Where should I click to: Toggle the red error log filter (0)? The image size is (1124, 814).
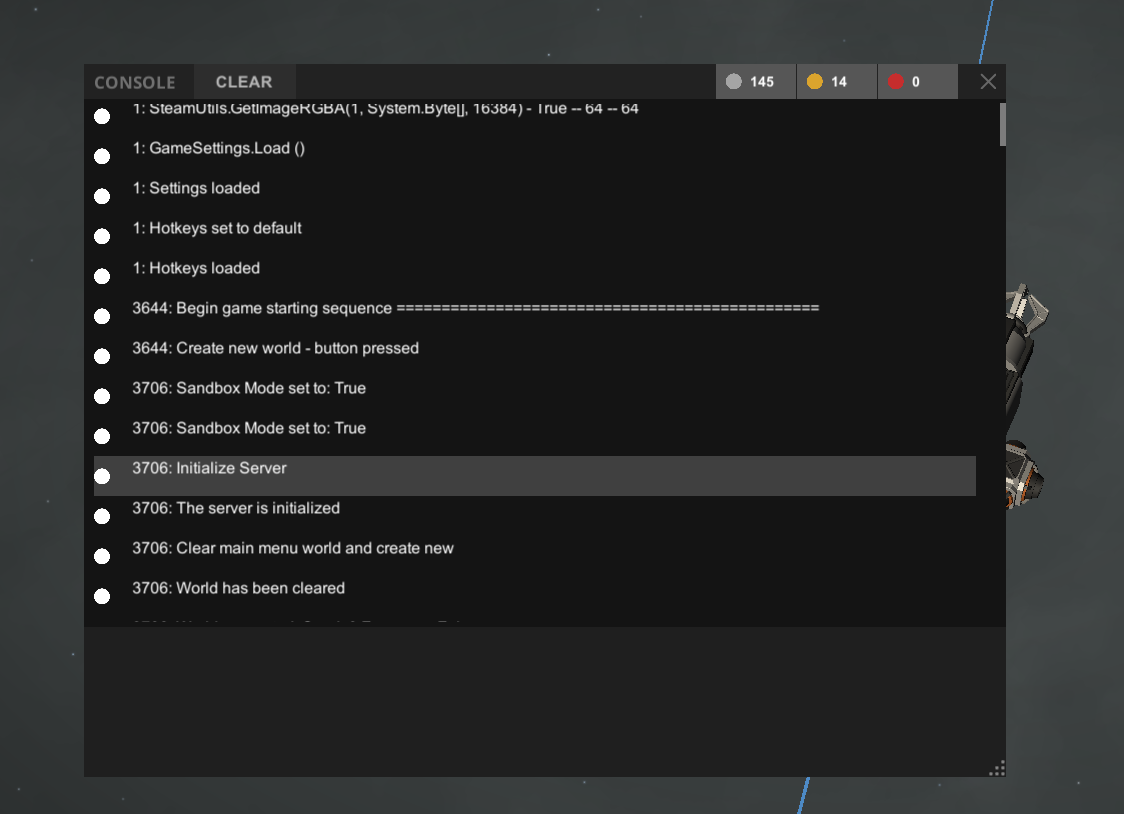click(916, 82)
